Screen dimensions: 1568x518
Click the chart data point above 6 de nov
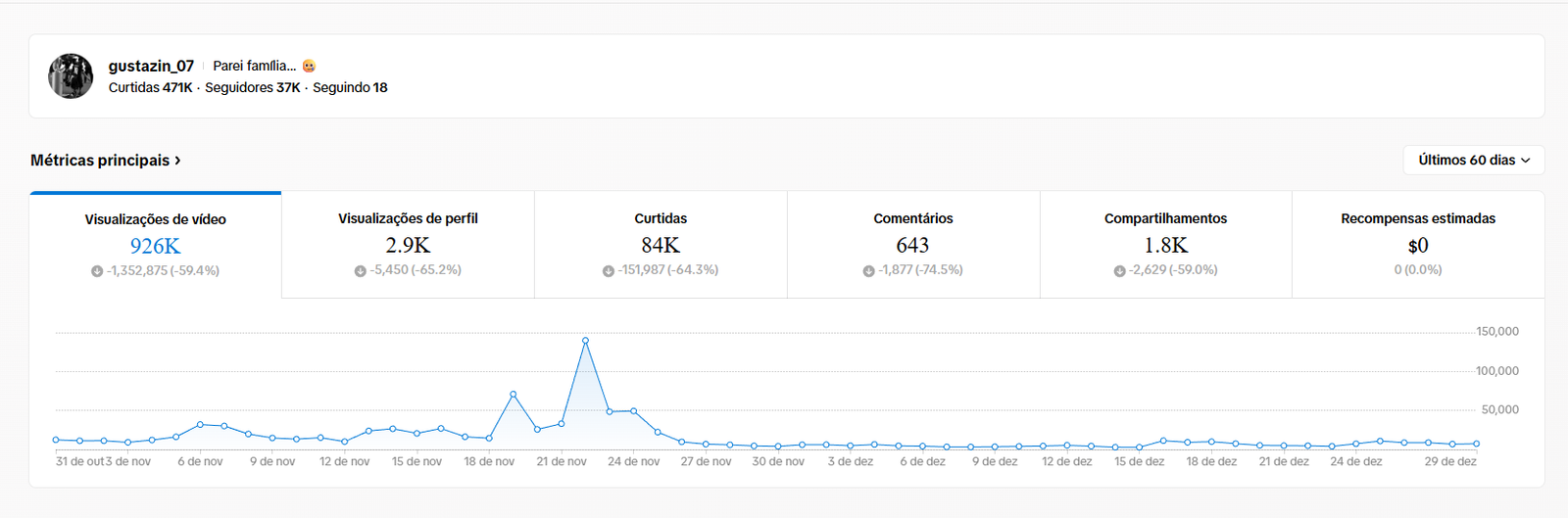(x=200, y=424)
